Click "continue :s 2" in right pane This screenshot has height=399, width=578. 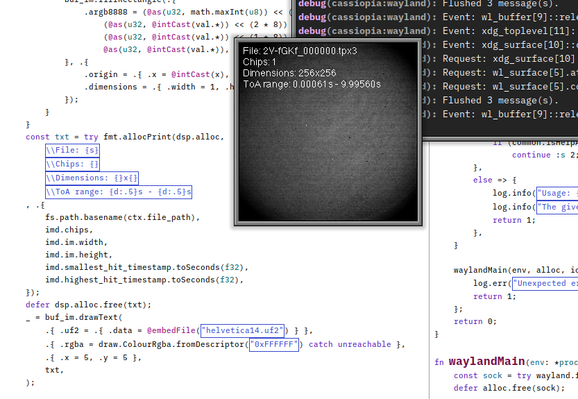pos(544,155)
